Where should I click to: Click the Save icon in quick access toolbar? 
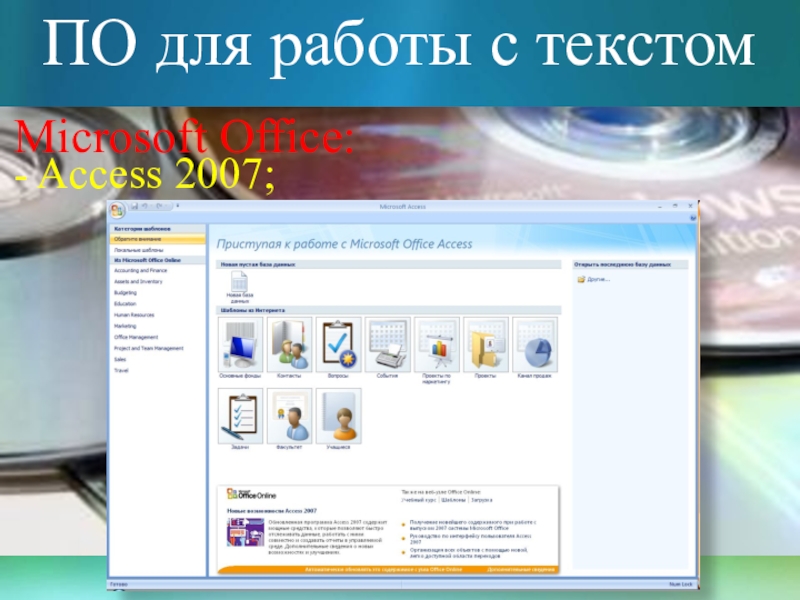[133, 205]
